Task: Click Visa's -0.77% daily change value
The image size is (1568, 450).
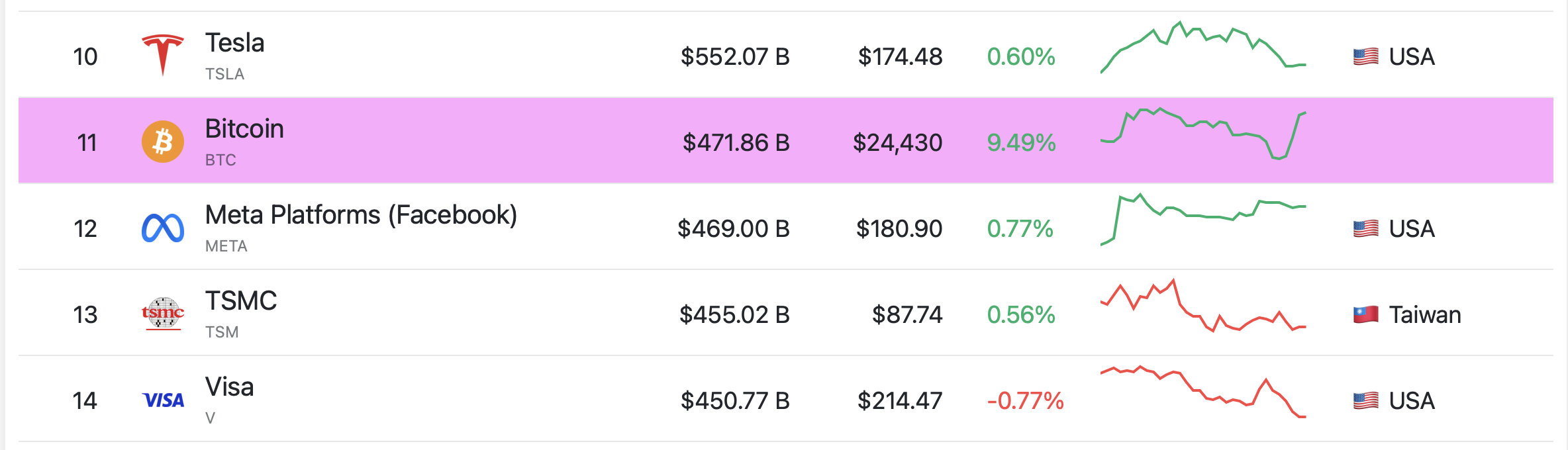Action: click(1025, 400)
